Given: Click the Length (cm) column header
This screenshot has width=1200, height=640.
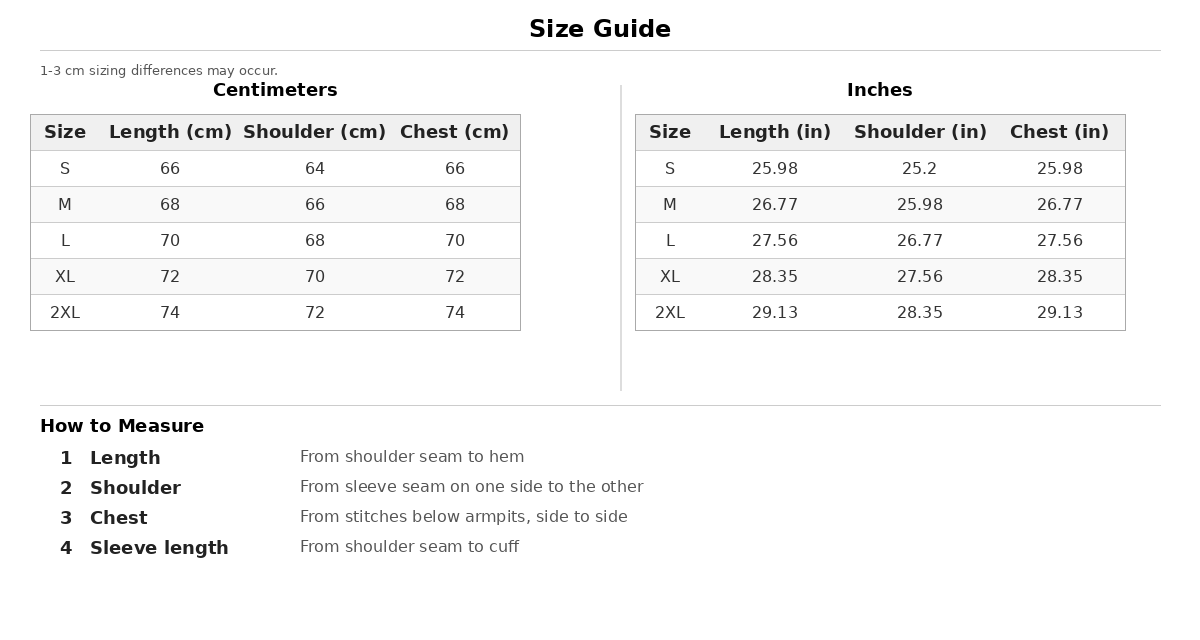Looking at the screenshot, I should [170, 132].
